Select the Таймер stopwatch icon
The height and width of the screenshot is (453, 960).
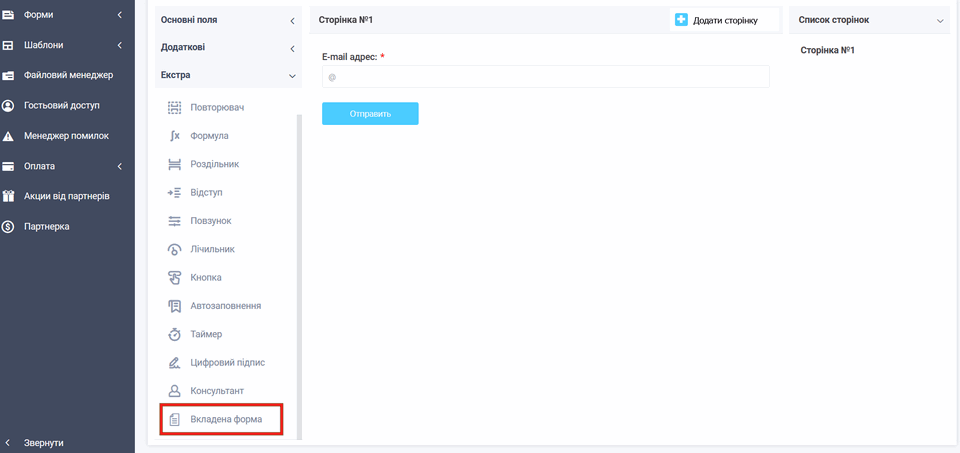[x=174, y=334]
